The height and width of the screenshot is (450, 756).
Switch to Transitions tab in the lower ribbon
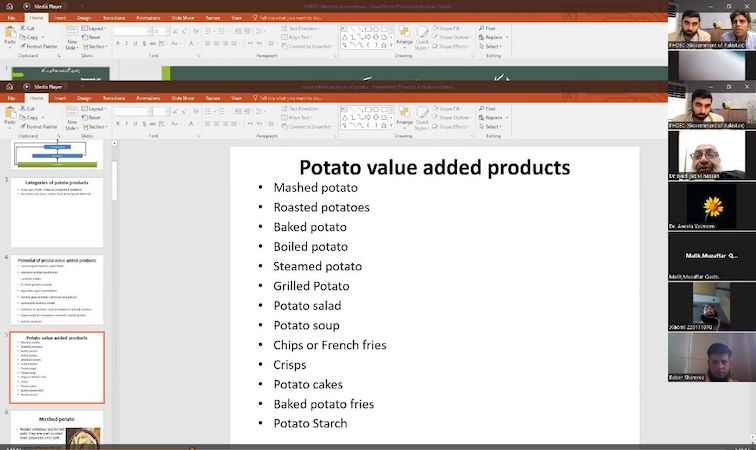(113, 98)
